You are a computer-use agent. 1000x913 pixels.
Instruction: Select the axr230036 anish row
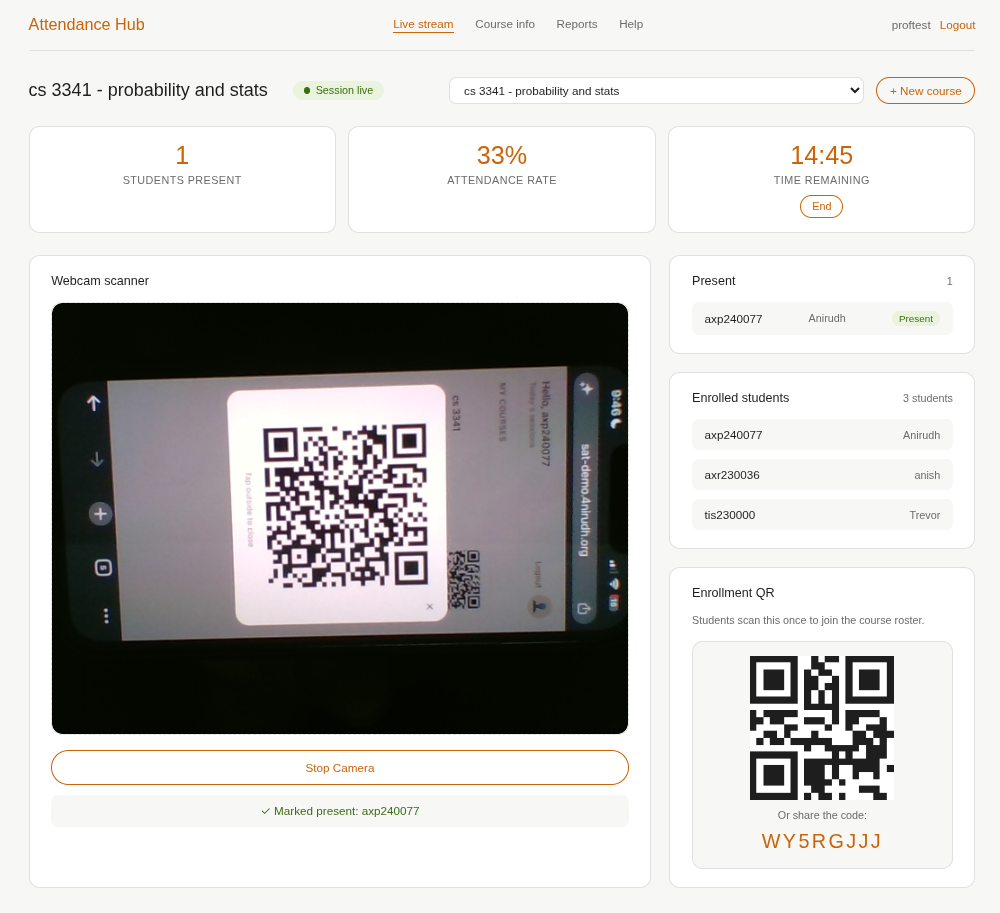822,475
